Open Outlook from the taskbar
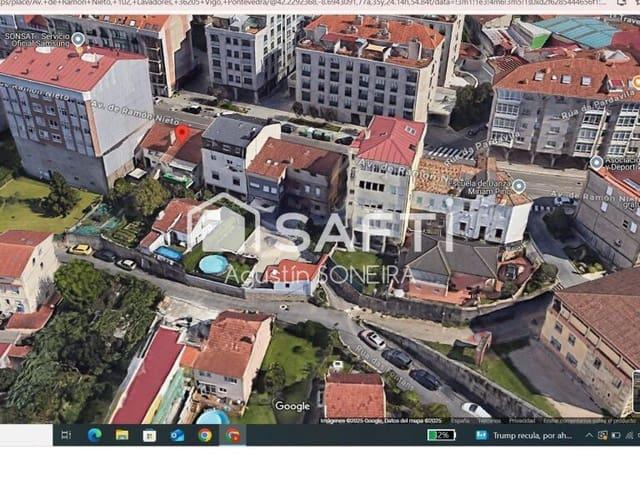This screenshot has width=640, height=480. (x=177, y=435)
